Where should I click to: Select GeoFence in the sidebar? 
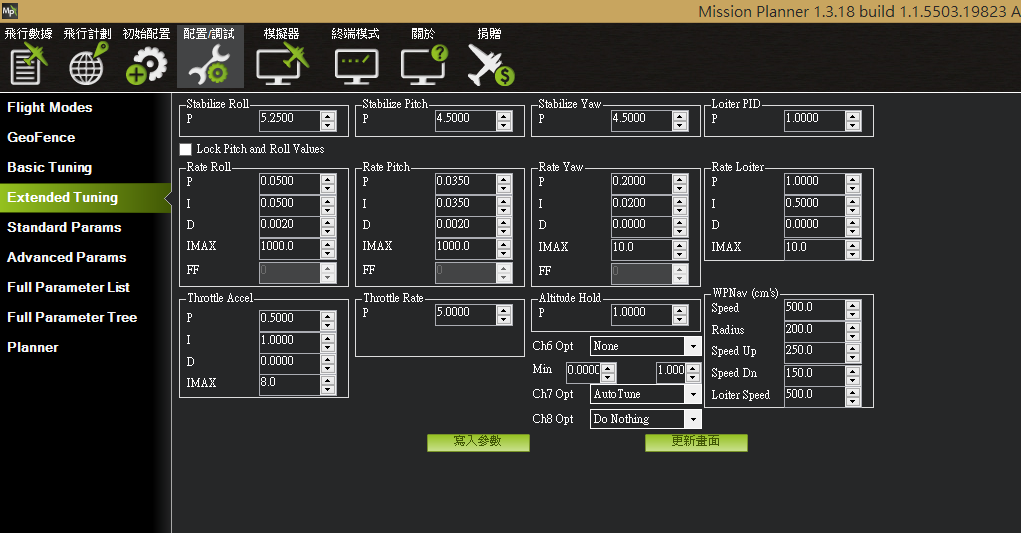click(41, 137)
